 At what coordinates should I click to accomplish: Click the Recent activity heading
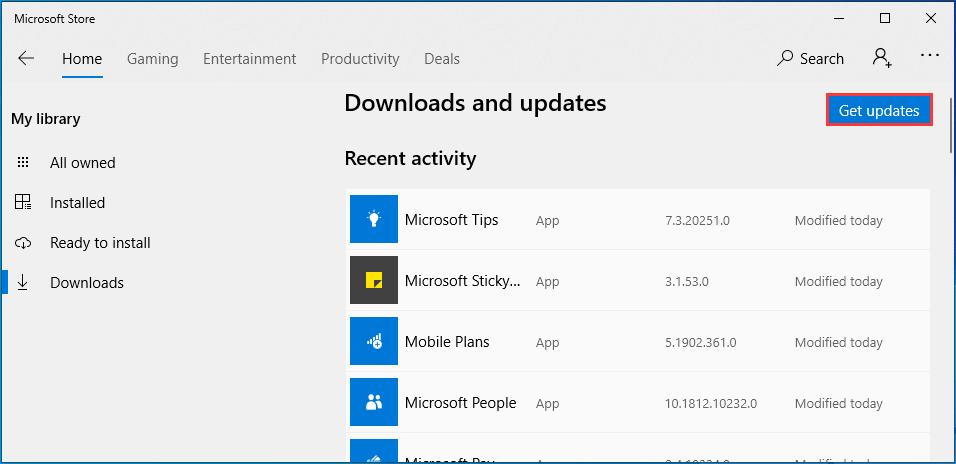(x=410, y=159)
